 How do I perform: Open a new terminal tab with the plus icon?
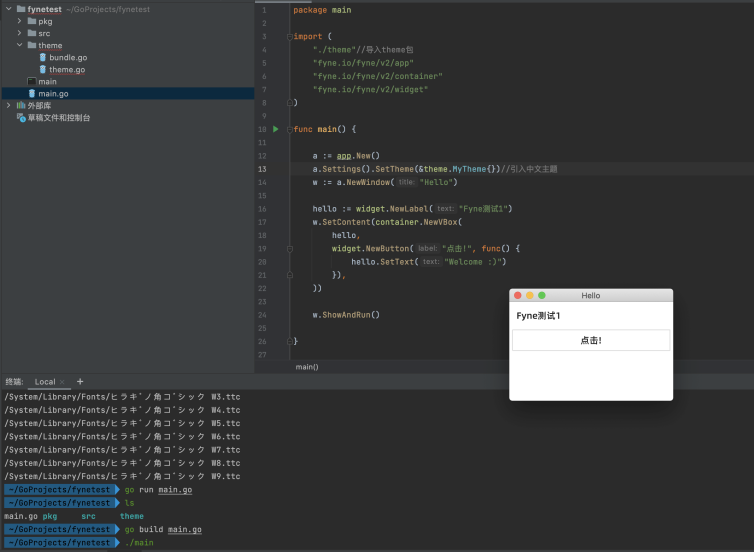80,381
